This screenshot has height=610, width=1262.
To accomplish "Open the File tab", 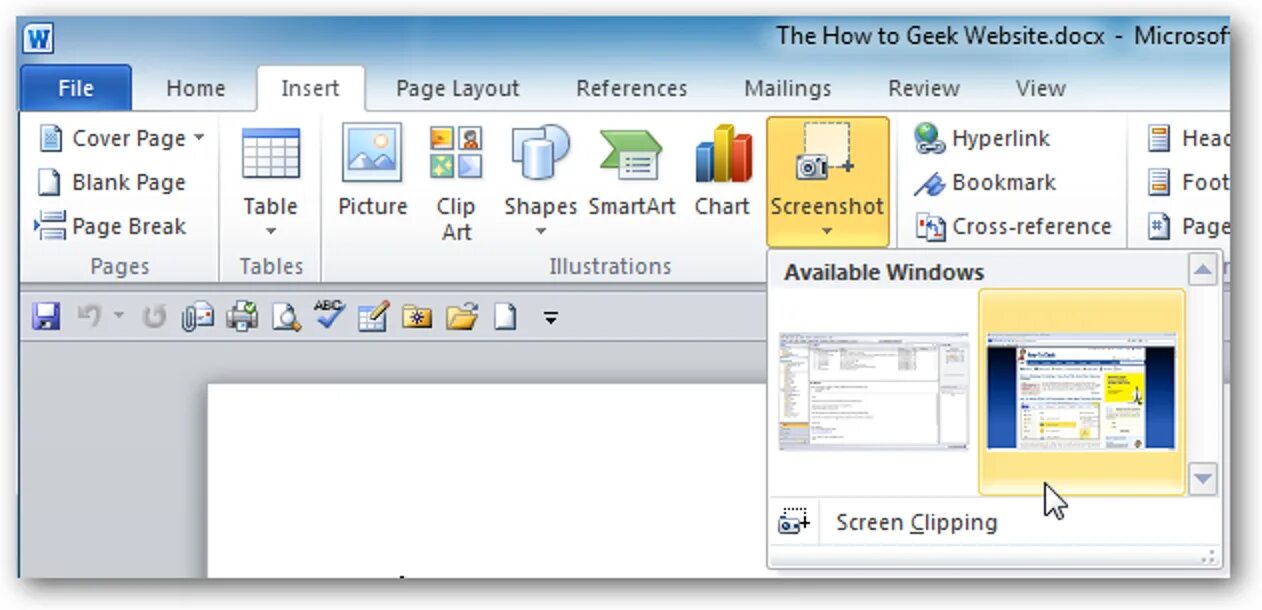I will pyautogui.click(x=75, y=88).
